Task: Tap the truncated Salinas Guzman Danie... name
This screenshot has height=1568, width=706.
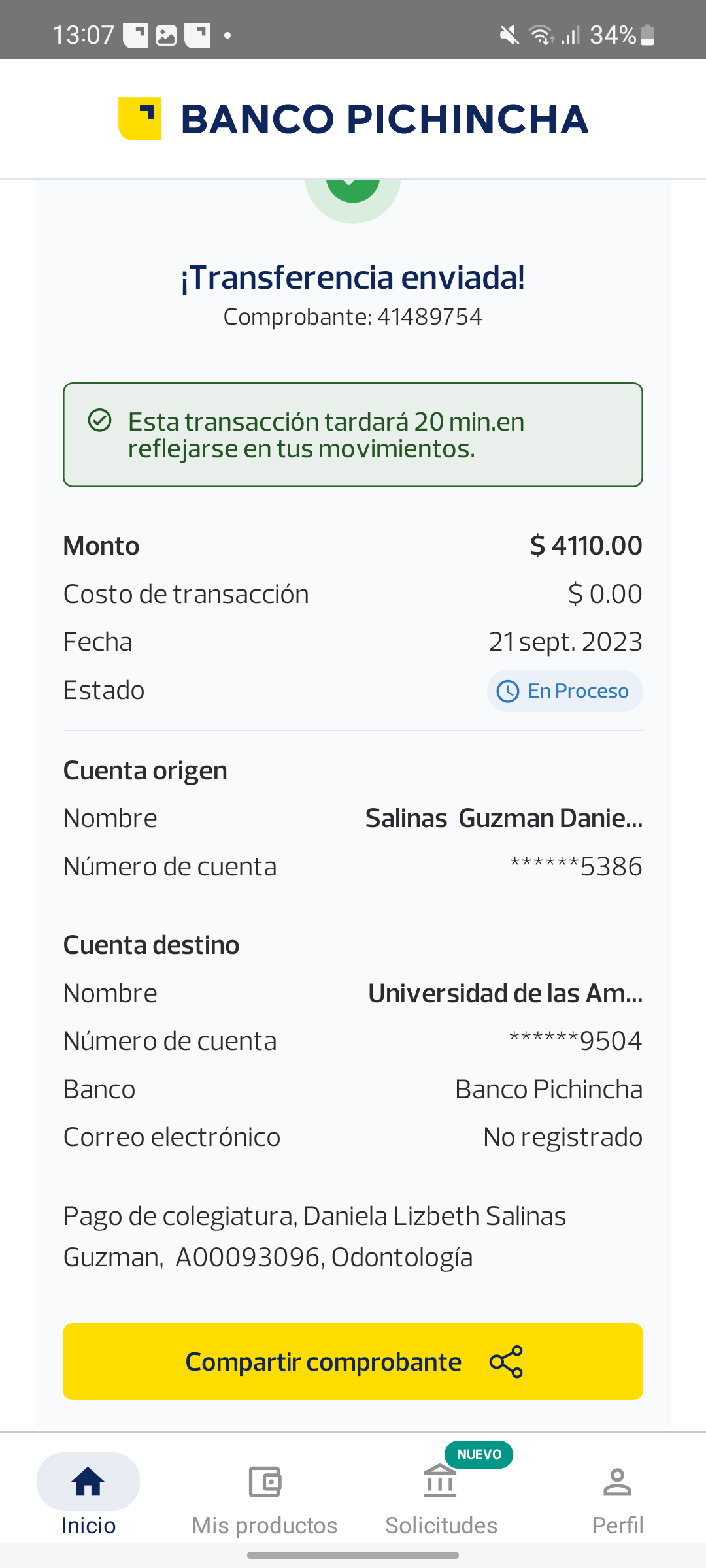Action: pyautogui.click(x=504, y=819)
